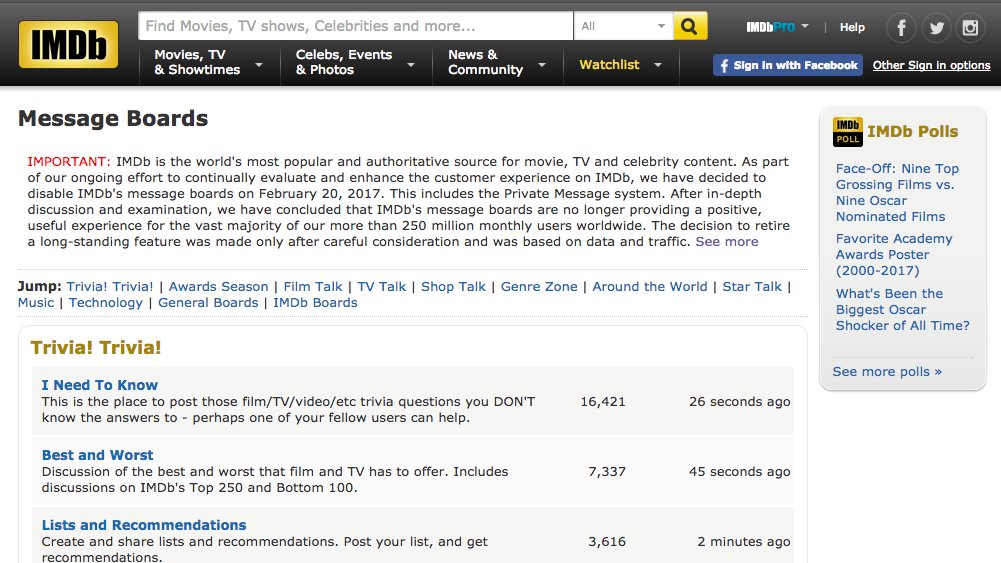Click the 26 seconds ago timestamp
Viewport: 1001px width, 563px height.
tap(739, 402)
